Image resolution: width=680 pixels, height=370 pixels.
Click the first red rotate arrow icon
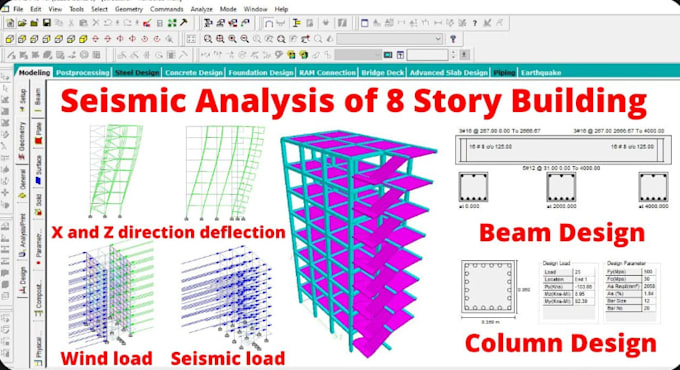[x=95, y=39]
